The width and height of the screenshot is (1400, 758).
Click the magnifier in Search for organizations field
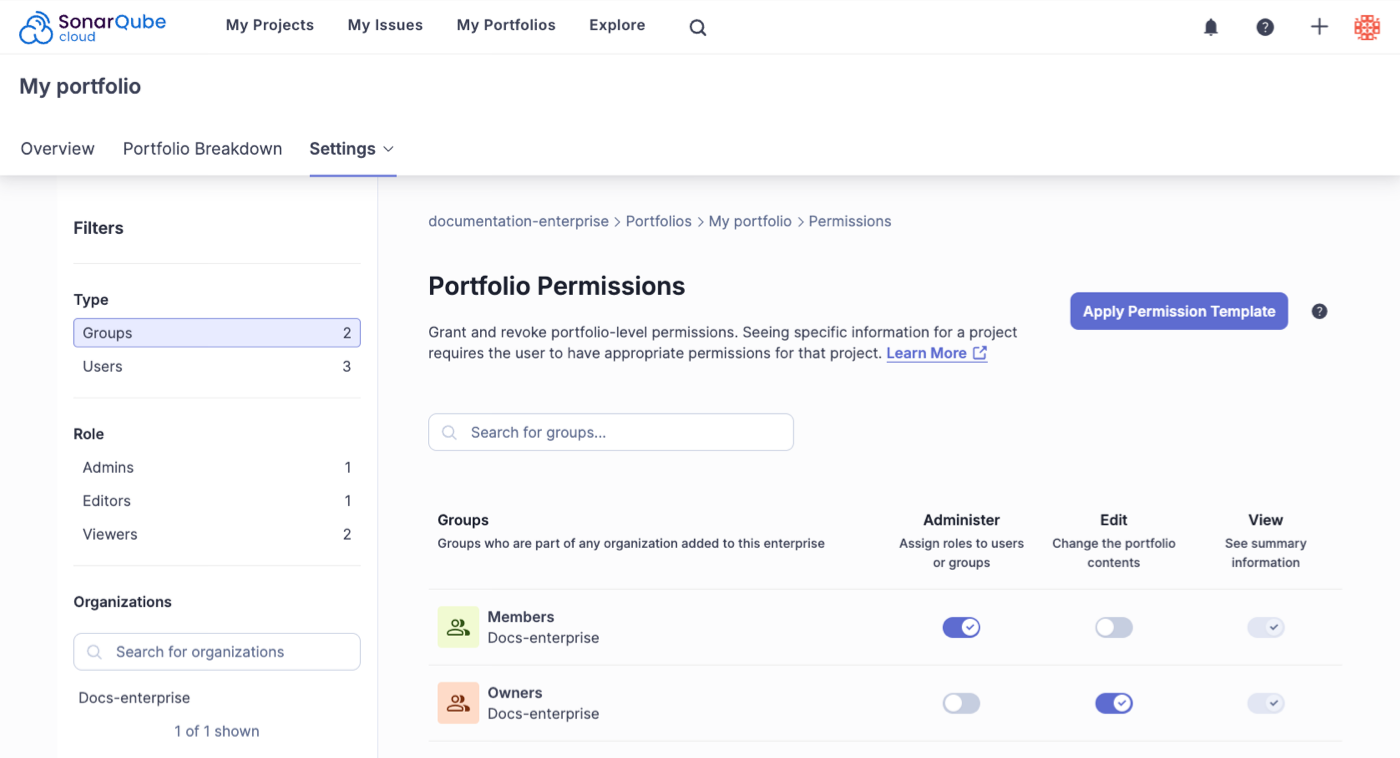click(x=95, y=652)
